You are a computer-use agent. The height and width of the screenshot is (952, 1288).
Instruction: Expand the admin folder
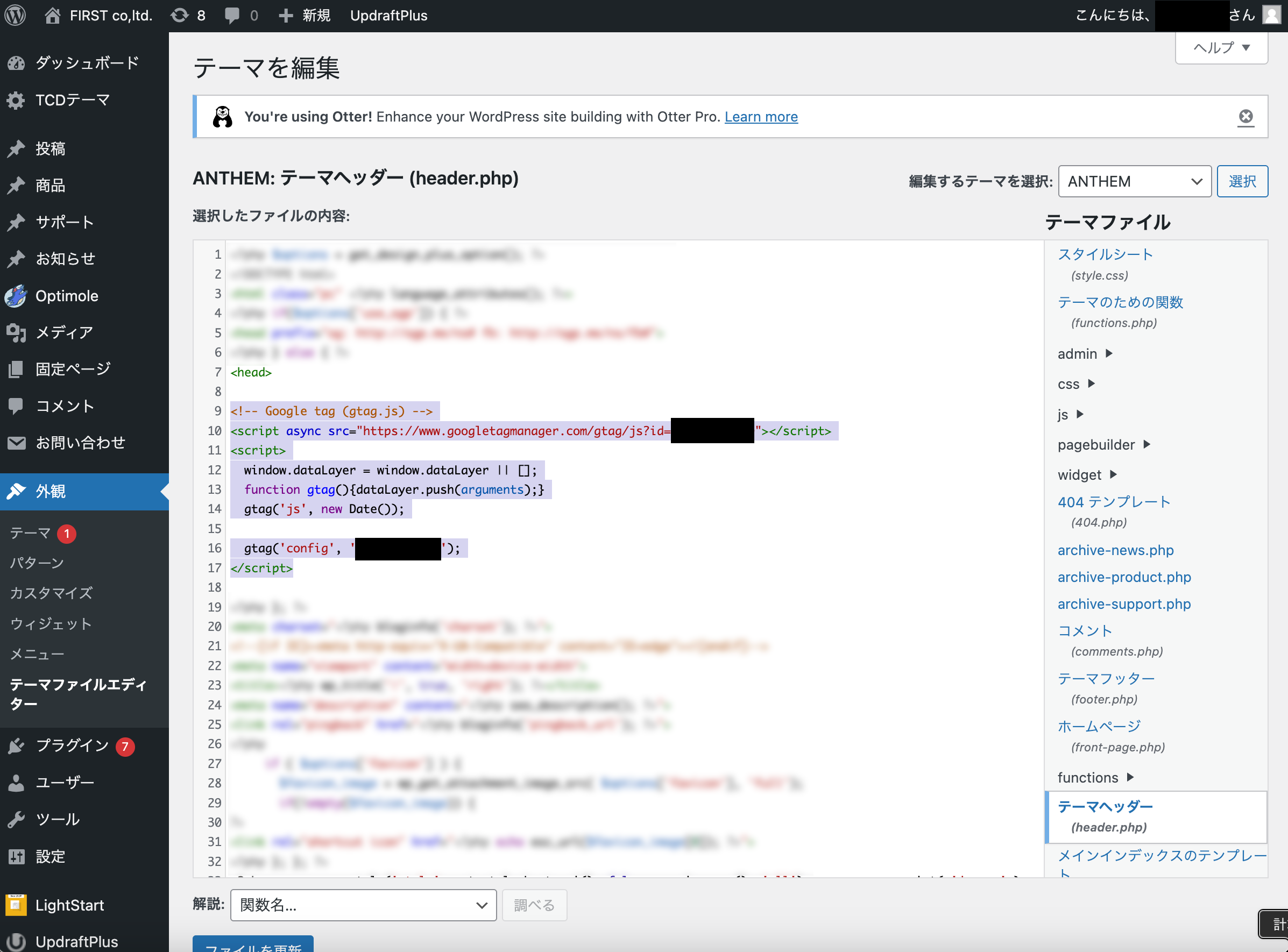point(1085,354)
